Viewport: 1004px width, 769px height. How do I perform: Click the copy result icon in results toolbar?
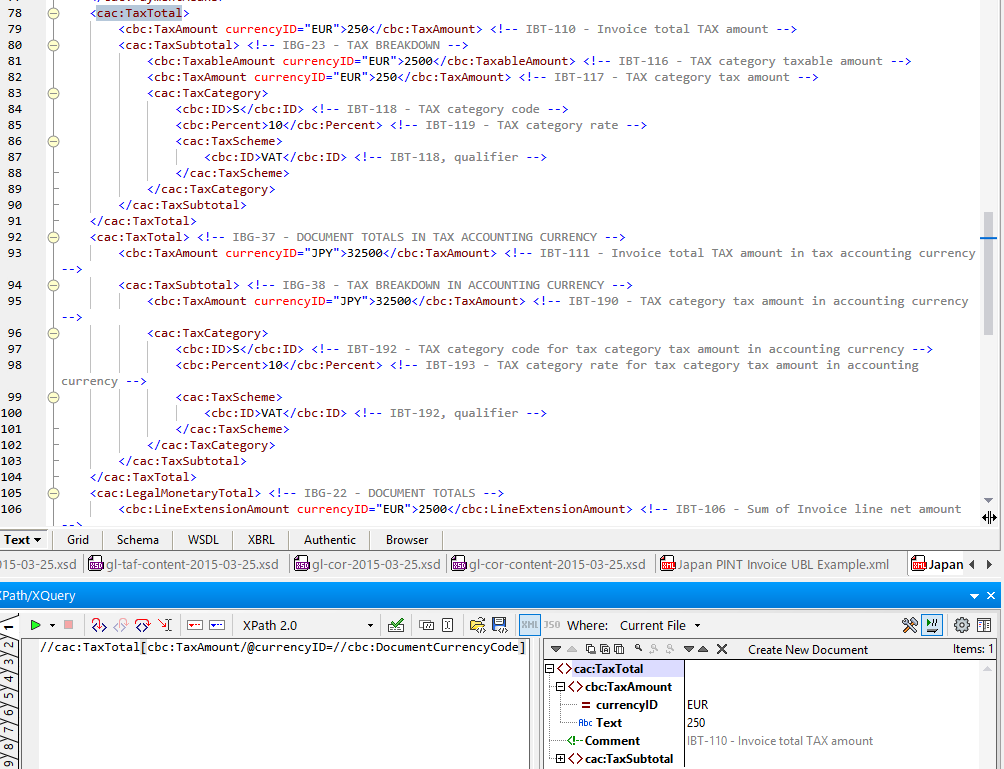click(x=591, y=648)
